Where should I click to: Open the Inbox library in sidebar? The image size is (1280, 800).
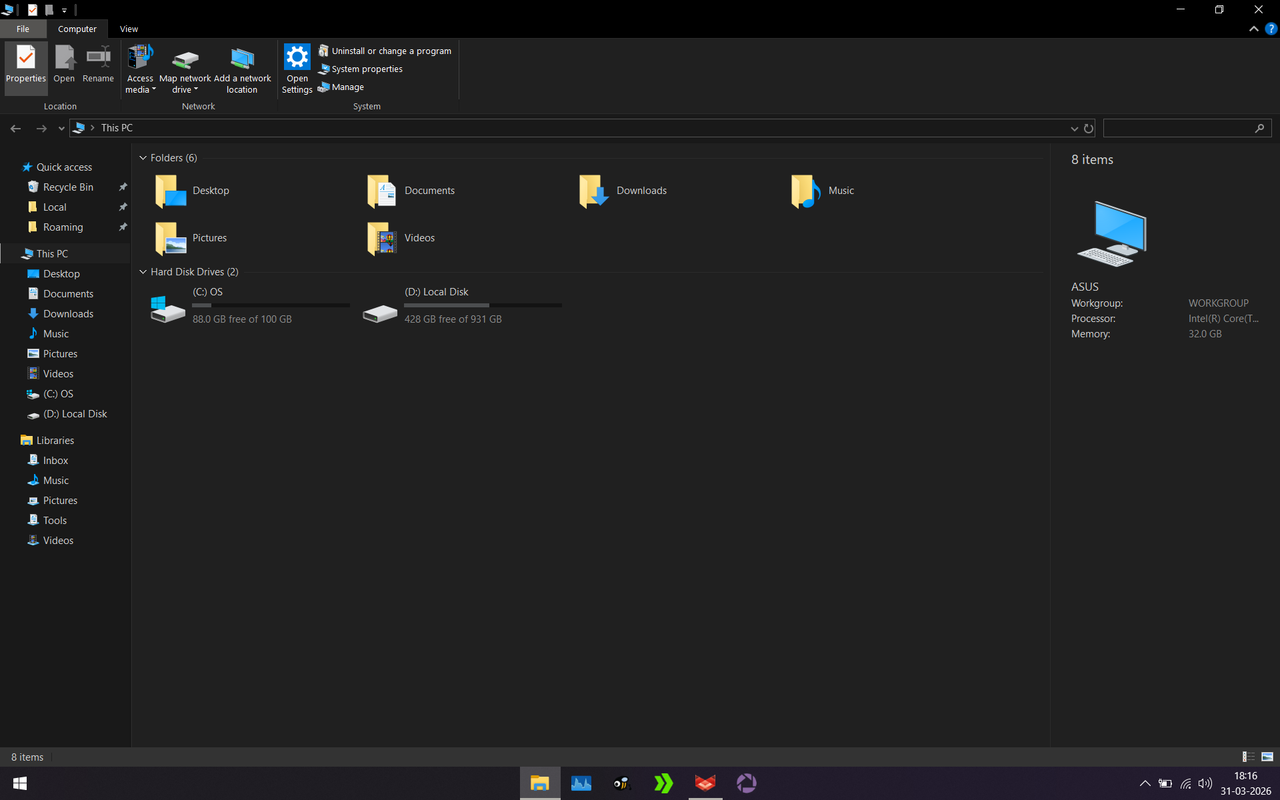coord(56,461)
